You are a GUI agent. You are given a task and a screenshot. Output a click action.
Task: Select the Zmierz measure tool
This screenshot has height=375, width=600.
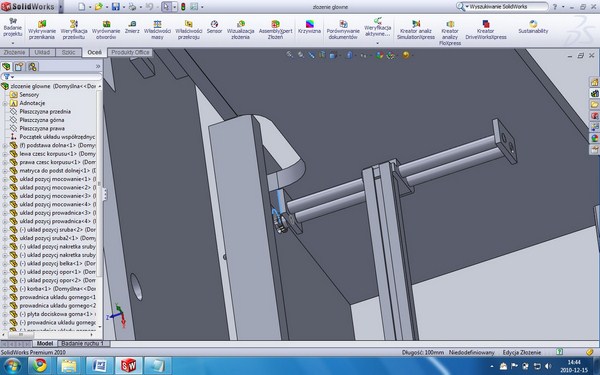point(132,27)
